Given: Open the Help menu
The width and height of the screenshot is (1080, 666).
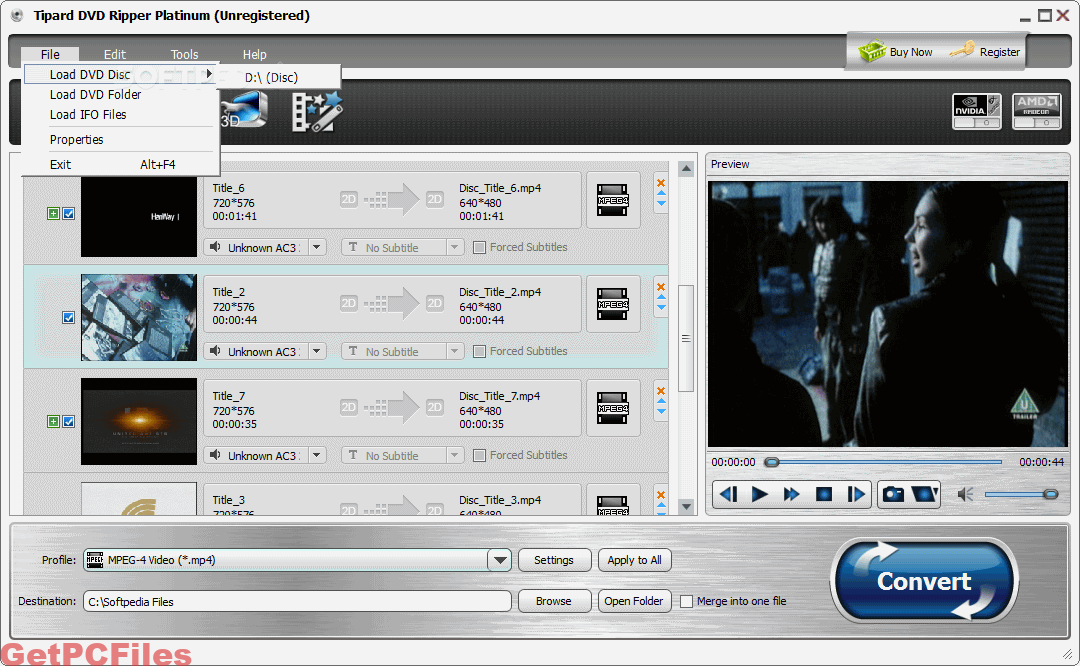Looking at the screenshot, I should (x=254, y=54).
